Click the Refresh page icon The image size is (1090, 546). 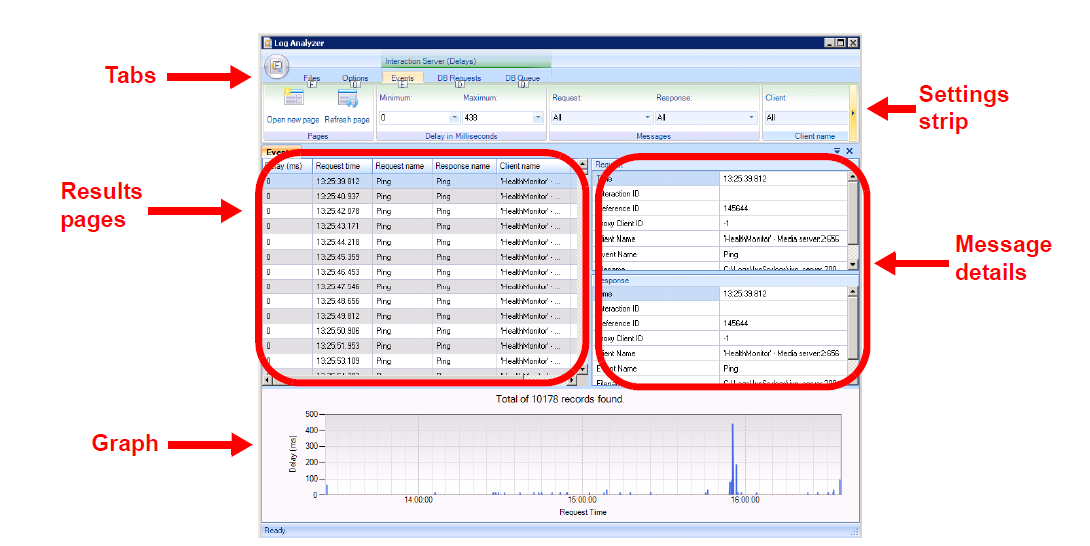point(347,98)
